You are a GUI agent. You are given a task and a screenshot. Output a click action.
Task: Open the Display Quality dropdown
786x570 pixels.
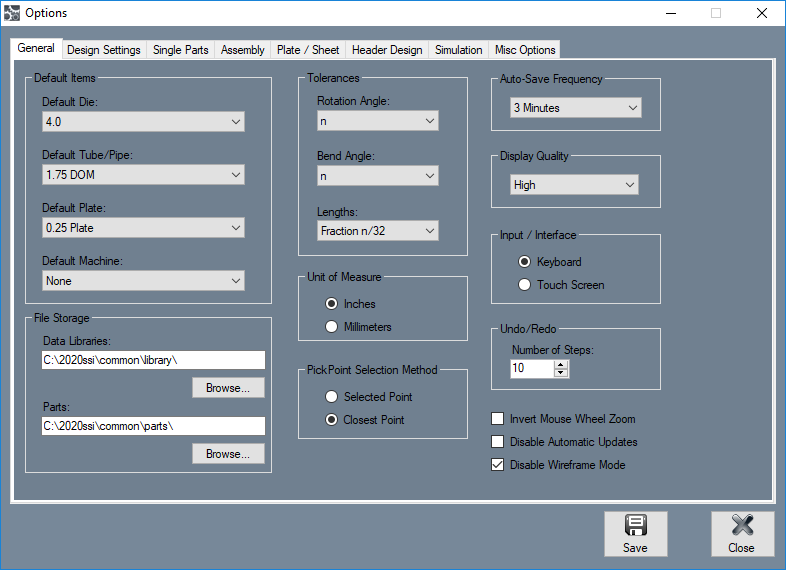[x=573, y=185]
